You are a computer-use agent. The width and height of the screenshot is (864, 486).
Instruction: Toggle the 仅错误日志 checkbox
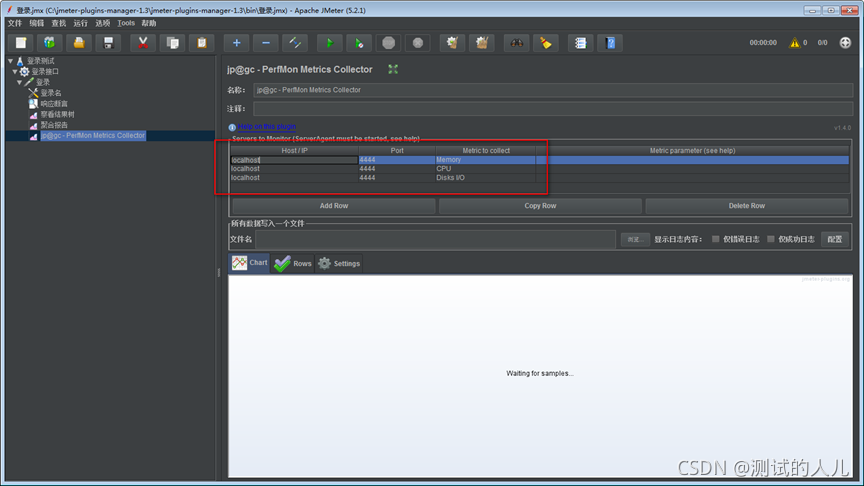[715, 239]
